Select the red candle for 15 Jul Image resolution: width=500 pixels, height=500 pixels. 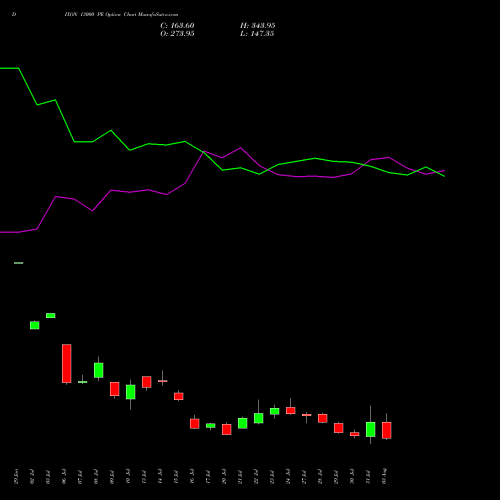pos(179,396)
